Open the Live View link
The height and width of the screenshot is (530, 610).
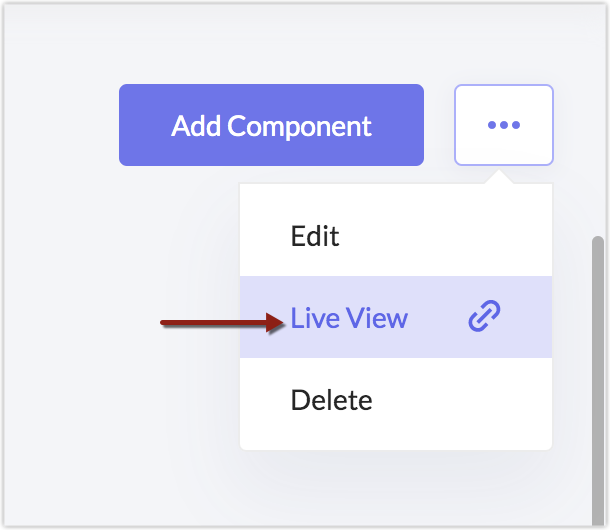pos(349,318)
